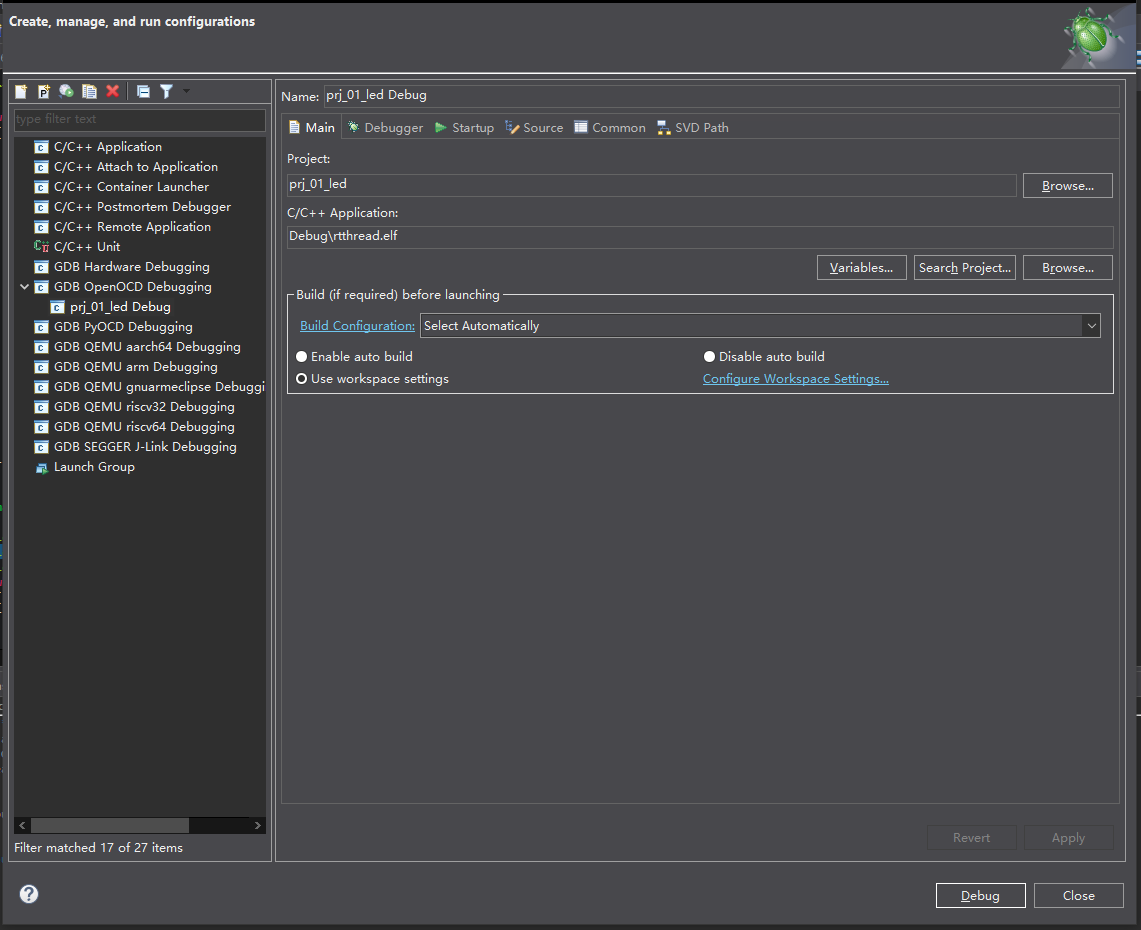Disable auto build
Screen dimensions: 1141x930
pos(709,356)
